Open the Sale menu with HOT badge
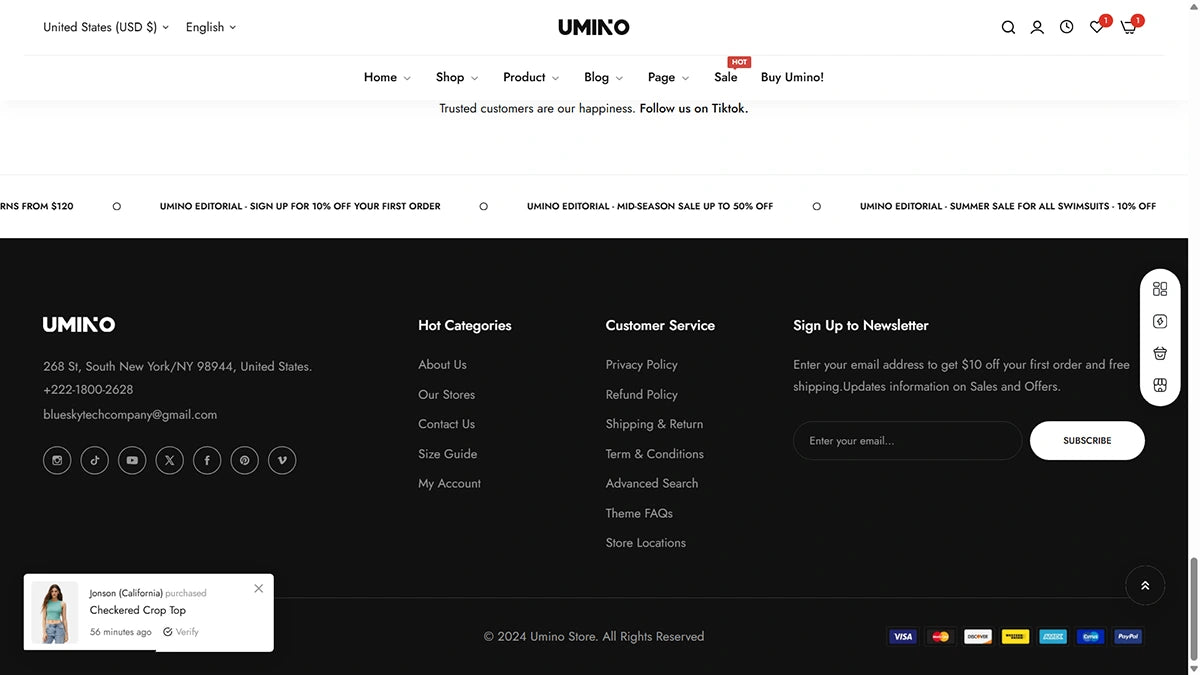Screen dimensions: 1200x675 tap(726, 77)
